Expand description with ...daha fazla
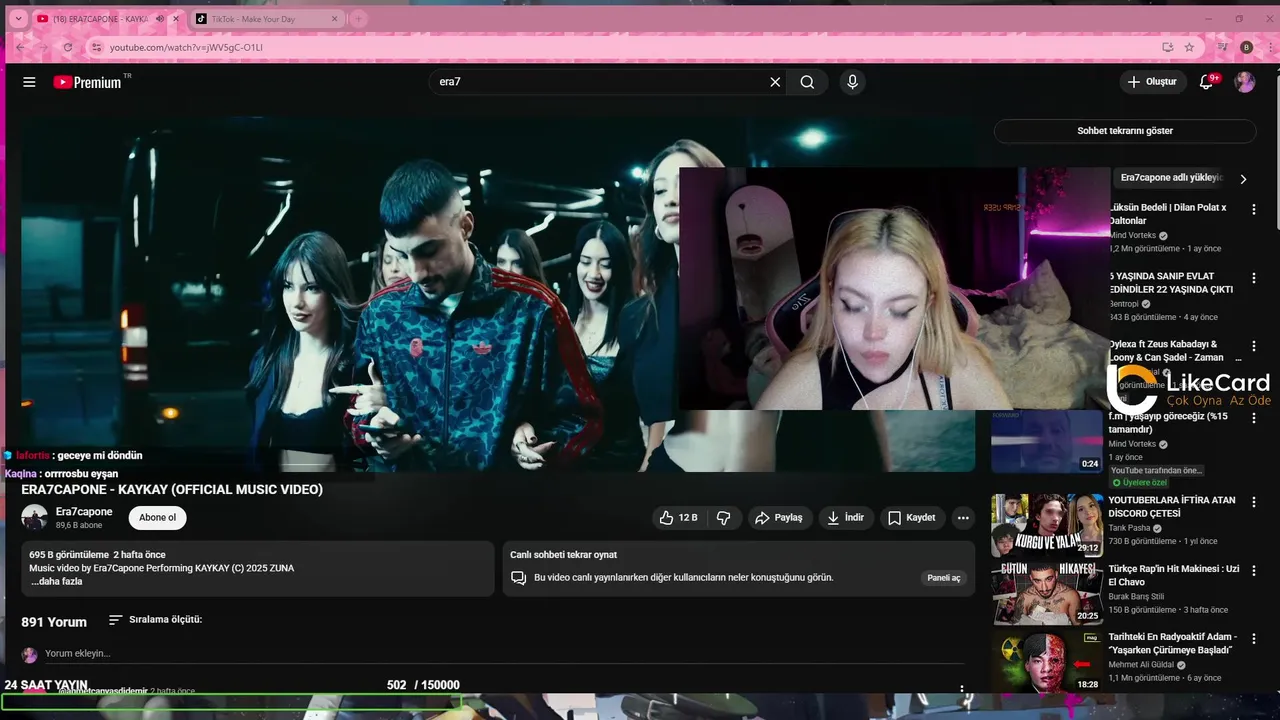 click(x=56, y=581)
